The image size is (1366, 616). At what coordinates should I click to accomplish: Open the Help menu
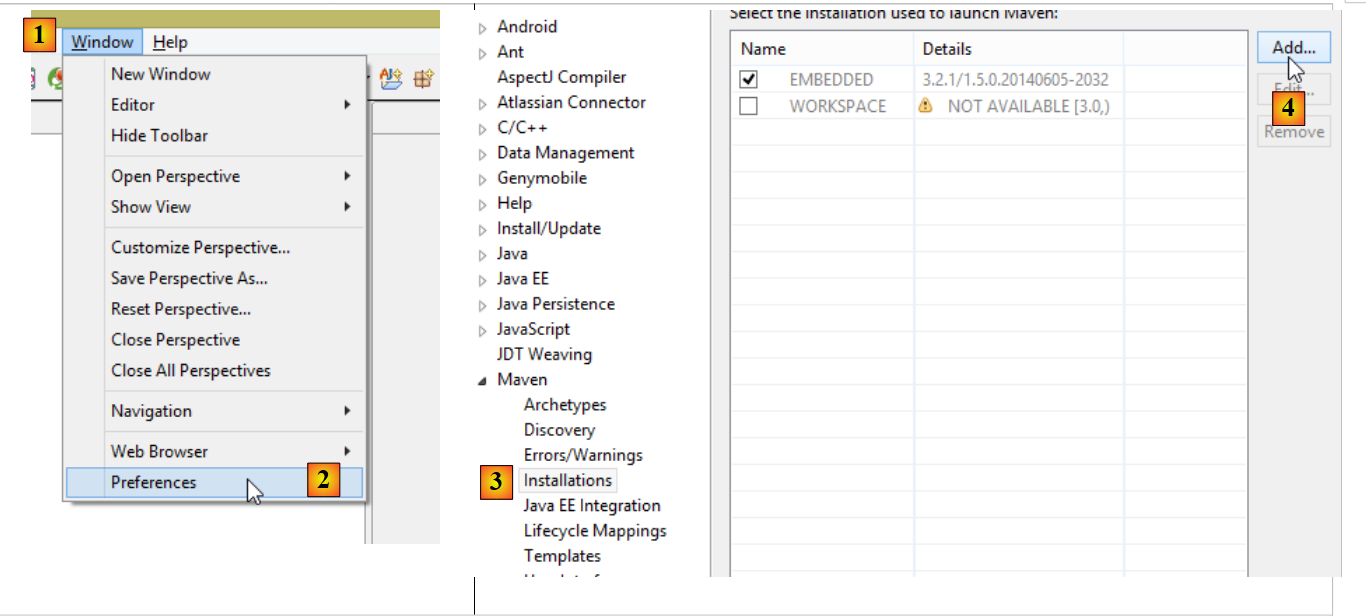click(170, 42)
